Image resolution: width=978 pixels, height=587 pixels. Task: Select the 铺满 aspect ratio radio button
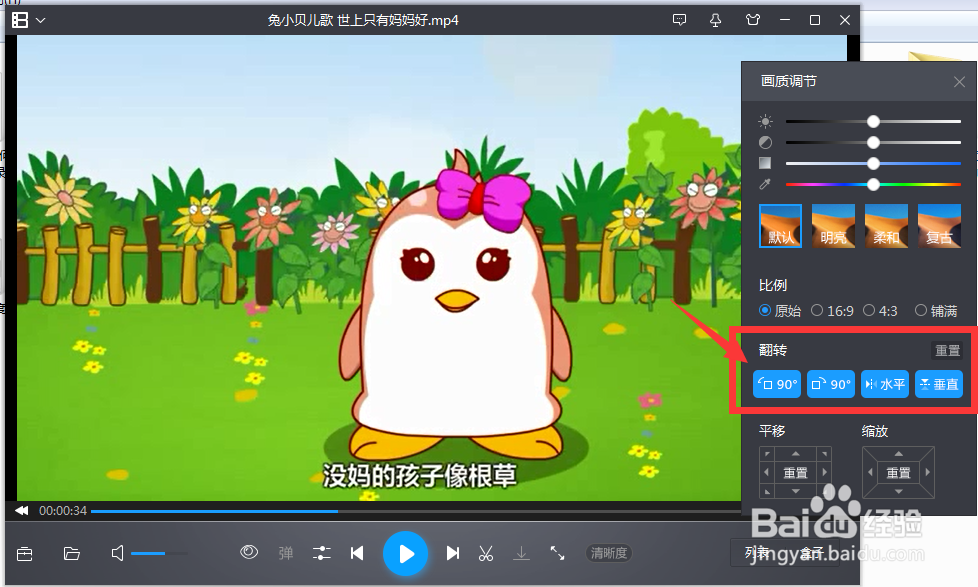921,310
